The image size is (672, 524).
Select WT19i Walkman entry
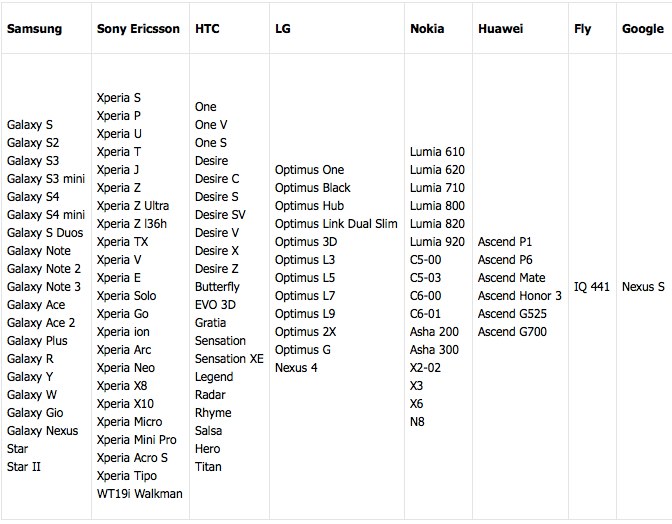pos(140,494)
